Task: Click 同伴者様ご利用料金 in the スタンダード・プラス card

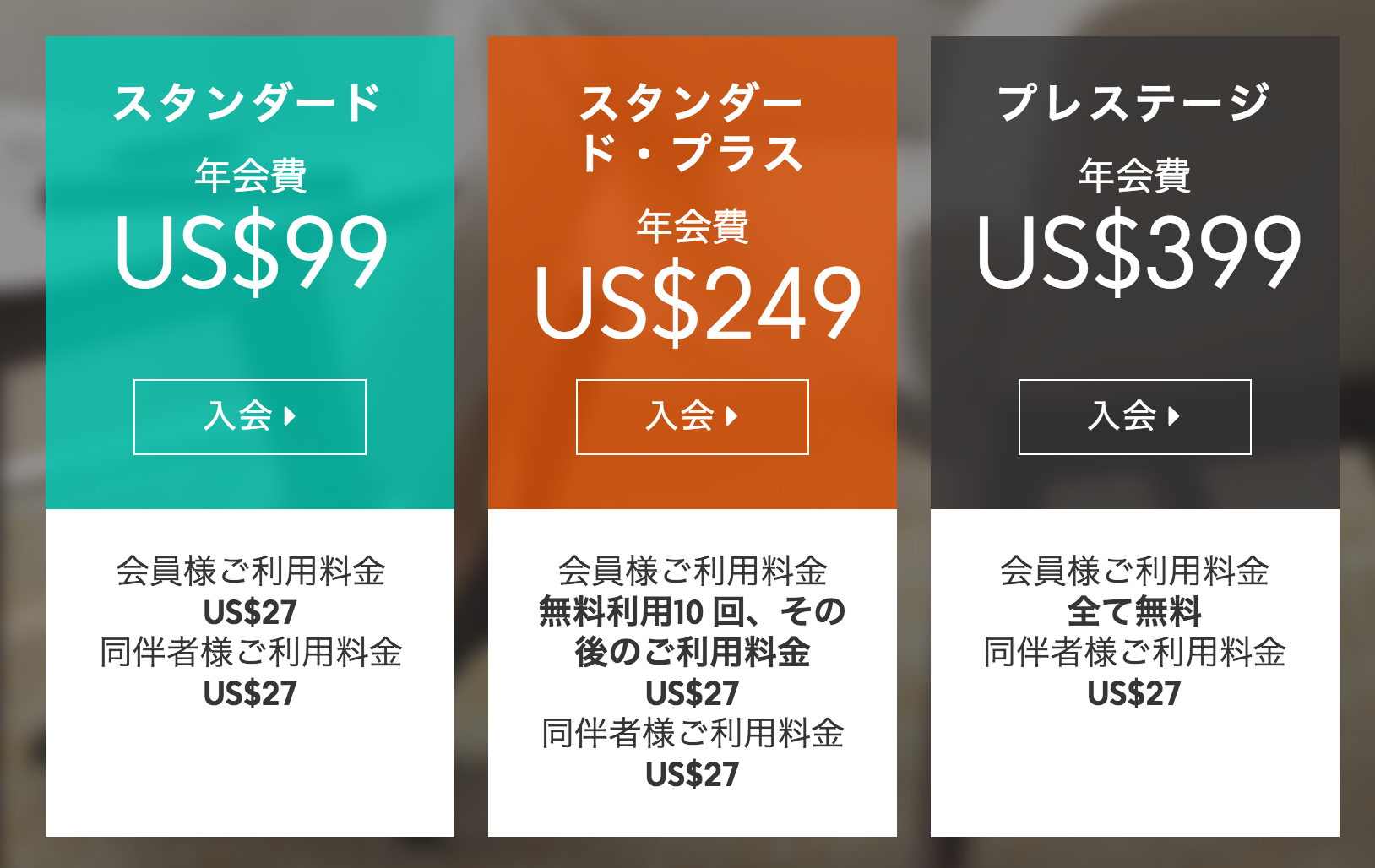Action: click(693, 734)
